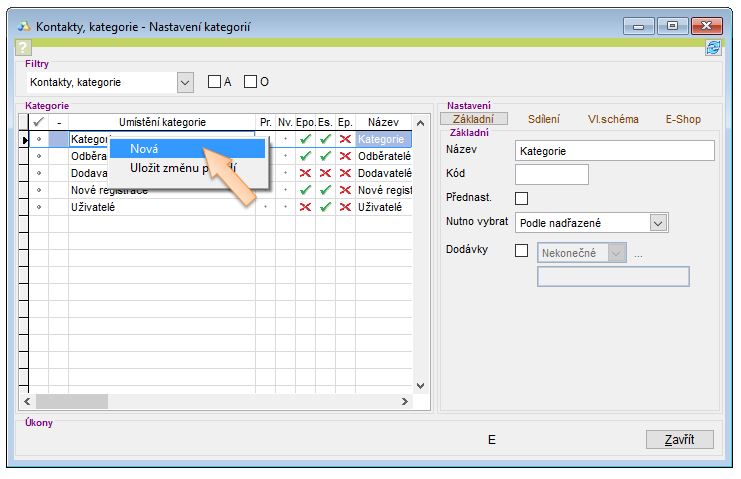Click the Es. green check in Nové registrace row
741x479 pixels.
(325, 190)
